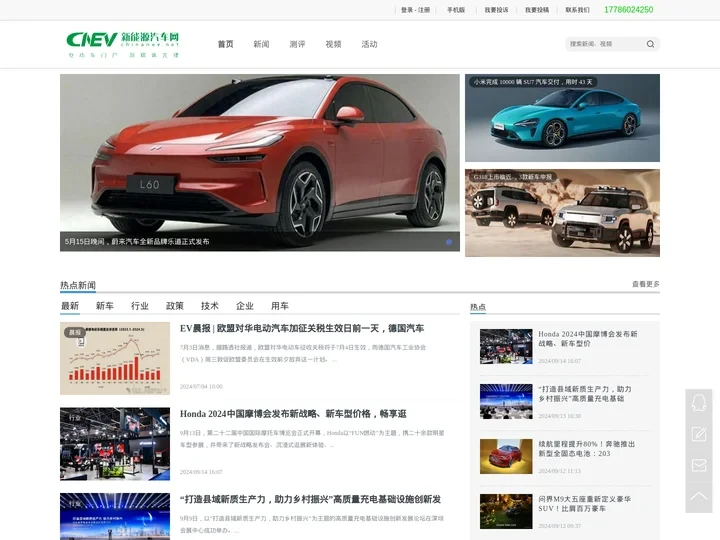Viewport: 720px width, 540px height.
Task: Open sidebar 打造县域新质生产力 title
Action: pyautogui.click(x=585, y=394)
